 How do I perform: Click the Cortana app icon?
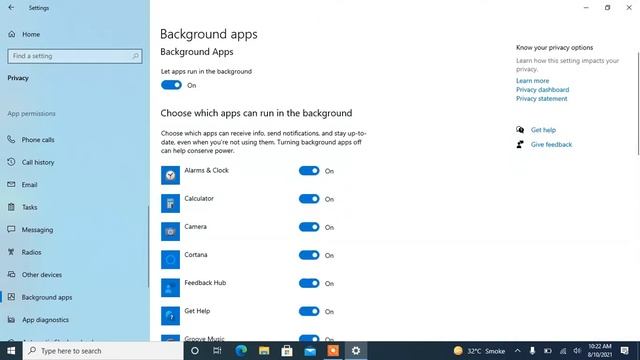[x=170, y=260]
